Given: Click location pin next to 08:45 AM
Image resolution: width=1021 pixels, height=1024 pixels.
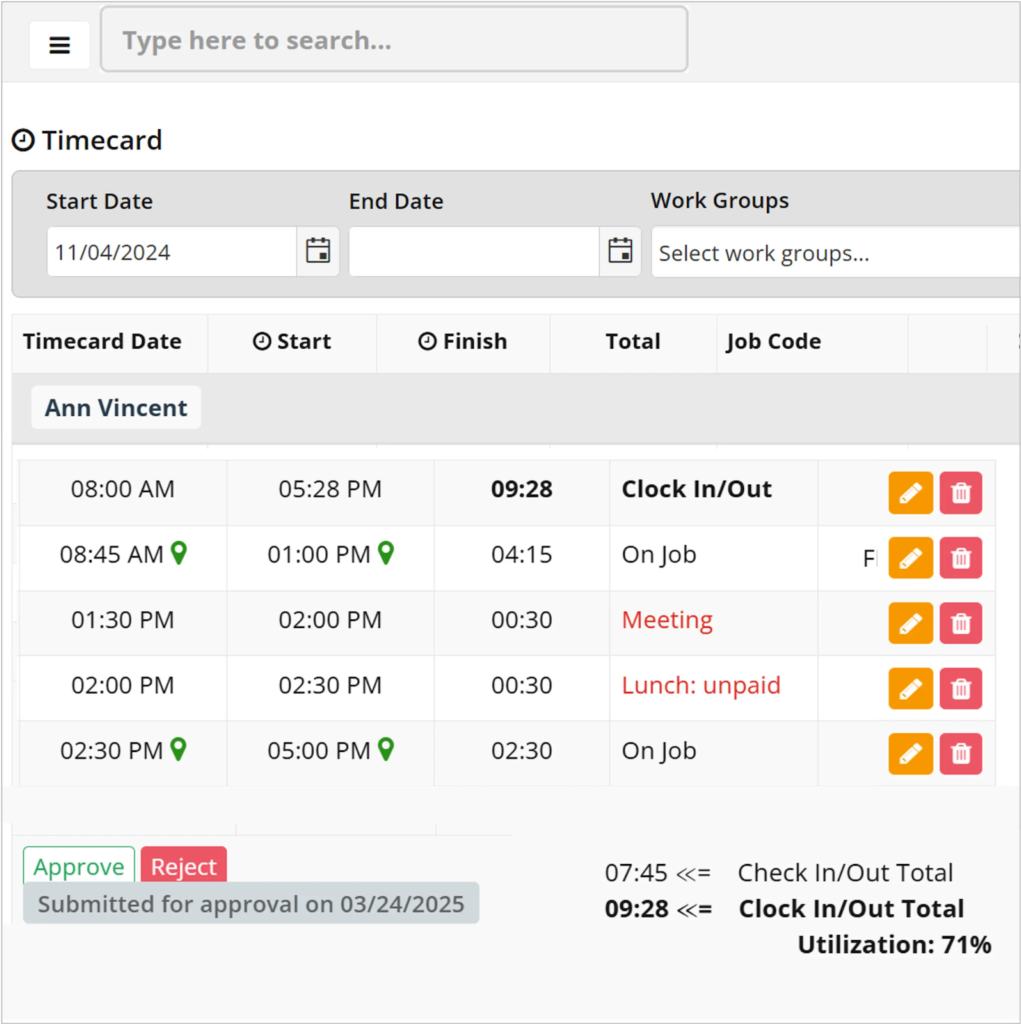Looking at the screenshot, I should coord(179,553).
